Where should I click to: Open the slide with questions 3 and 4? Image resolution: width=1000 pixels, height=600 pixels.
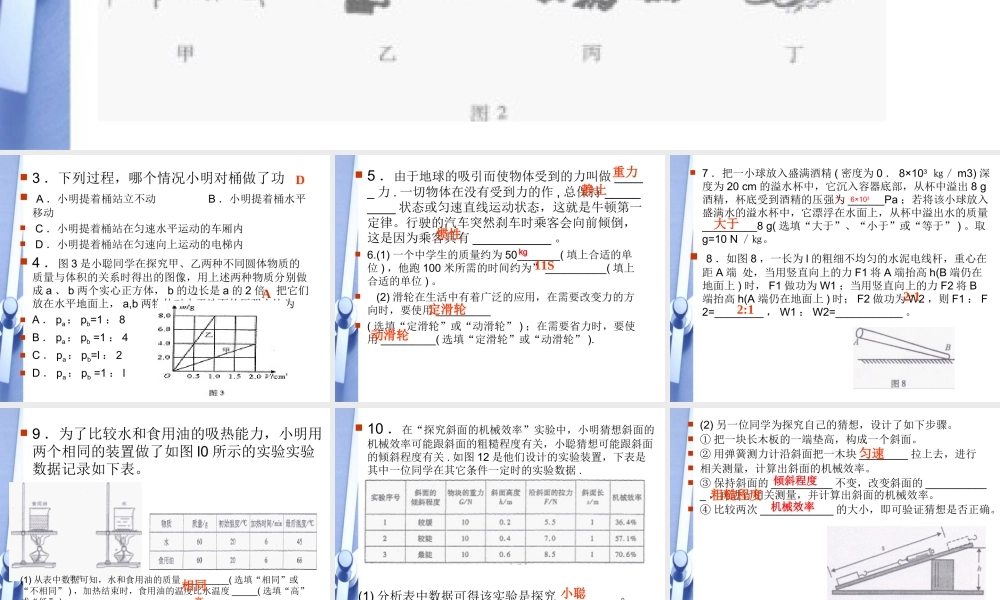(165, 279)
